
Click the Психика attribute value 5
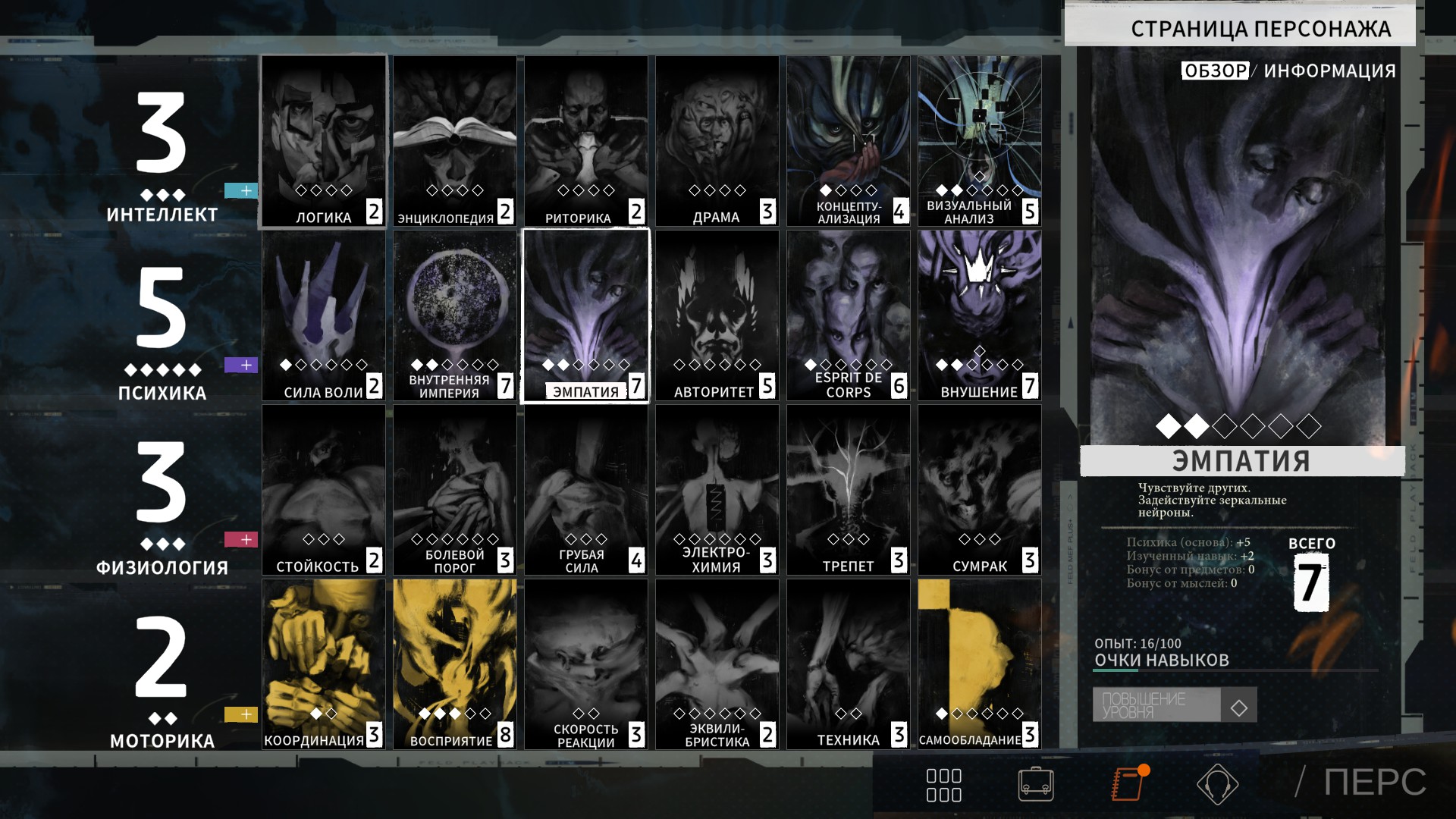tap(162, 308)
